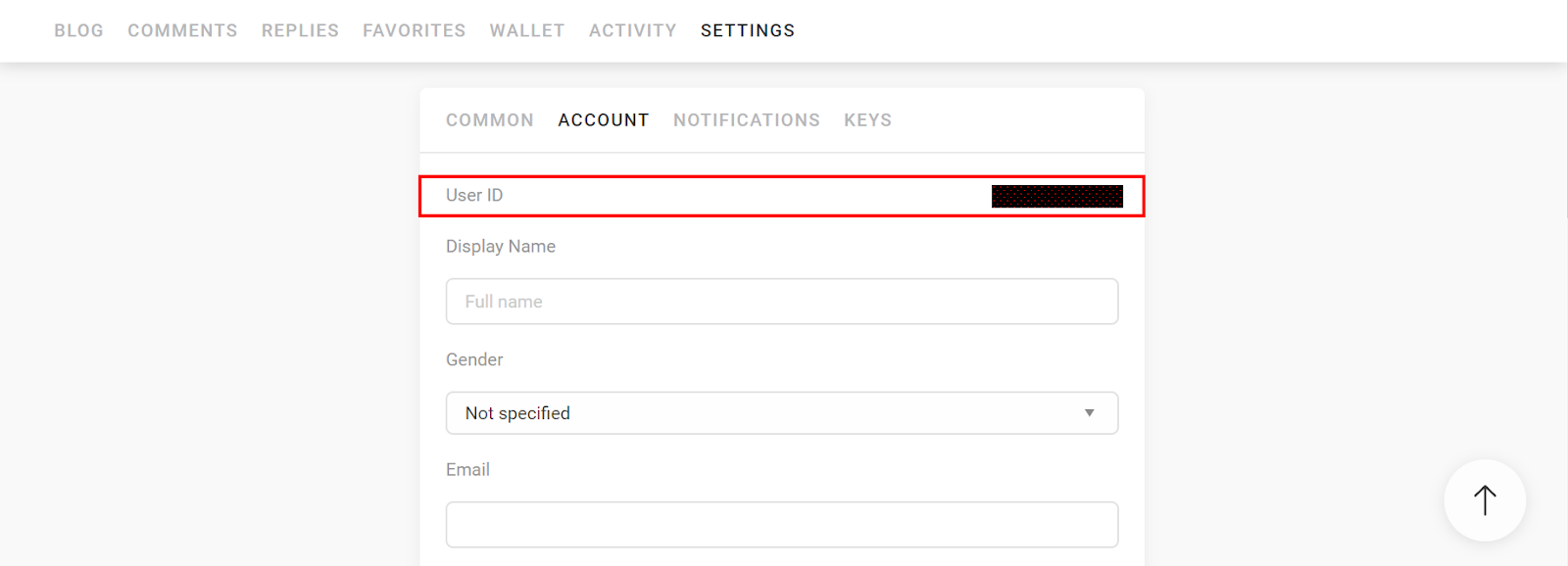Viewport: 1568px width, 566px height.
Task: Show the Activity page
Action: (633, 30)
